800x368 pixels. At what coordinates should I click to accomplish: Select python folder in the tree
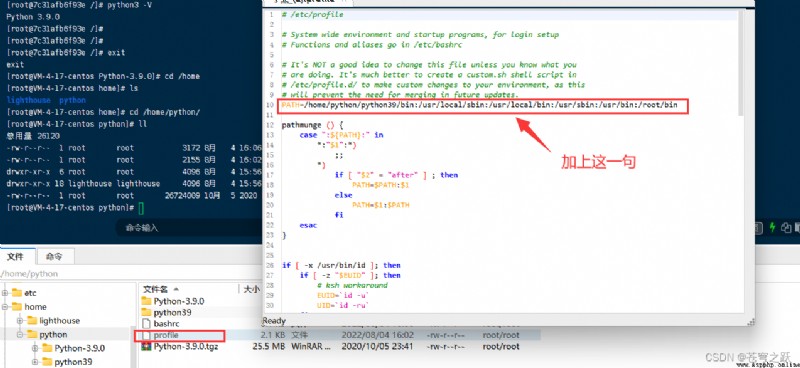tap(53, 334)
